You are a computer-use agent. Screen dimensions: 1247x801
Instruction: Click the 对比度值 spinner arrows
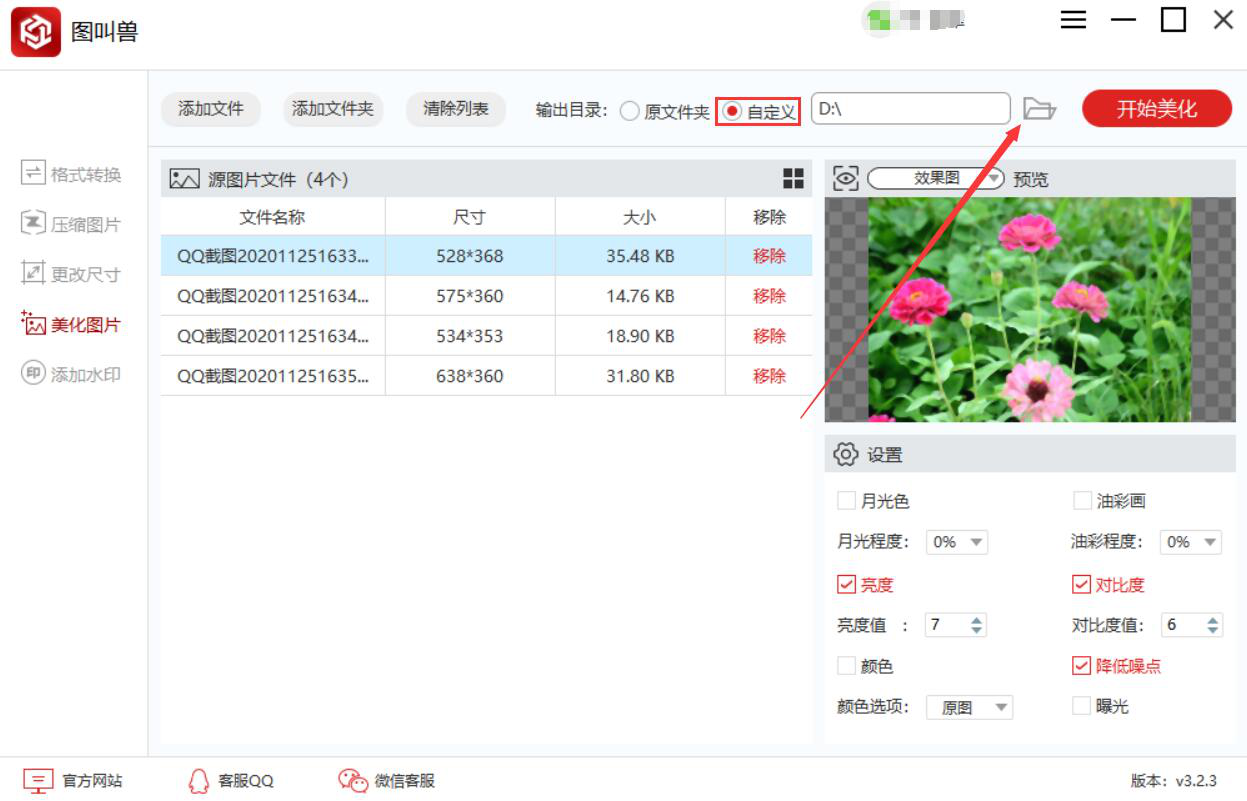pos(1212,625)
